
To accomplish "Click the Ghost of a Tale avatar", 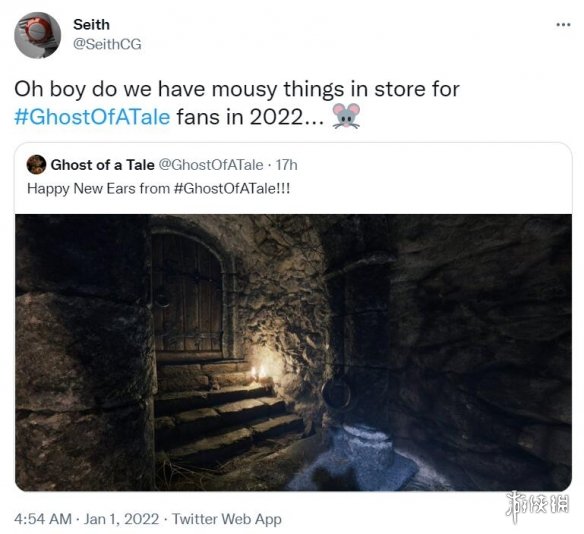I will point(36,165).
